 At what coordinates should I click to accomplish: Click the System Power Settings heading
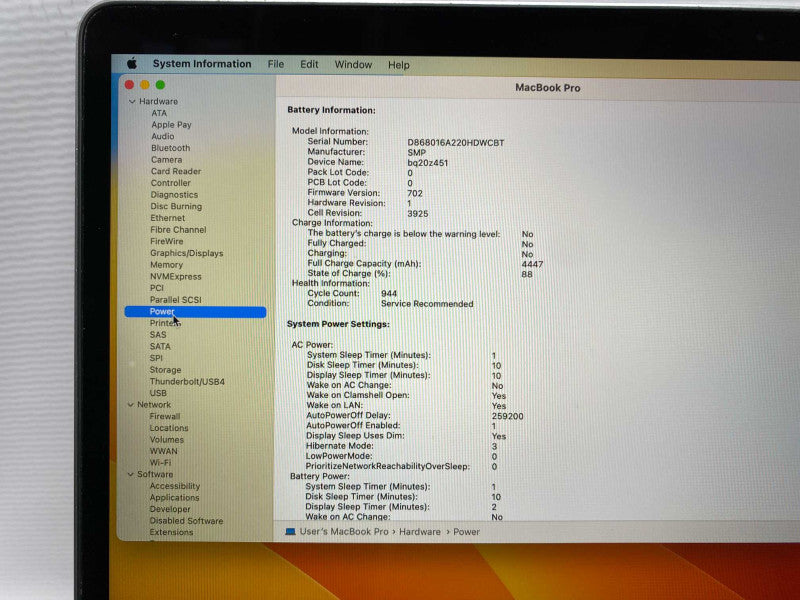click(338, 324)
